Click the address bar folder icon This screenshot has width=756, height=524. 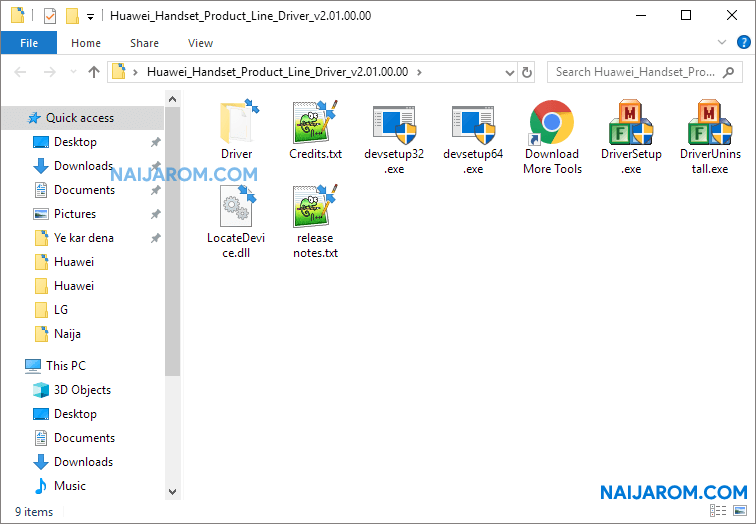(x=119, y=72)
